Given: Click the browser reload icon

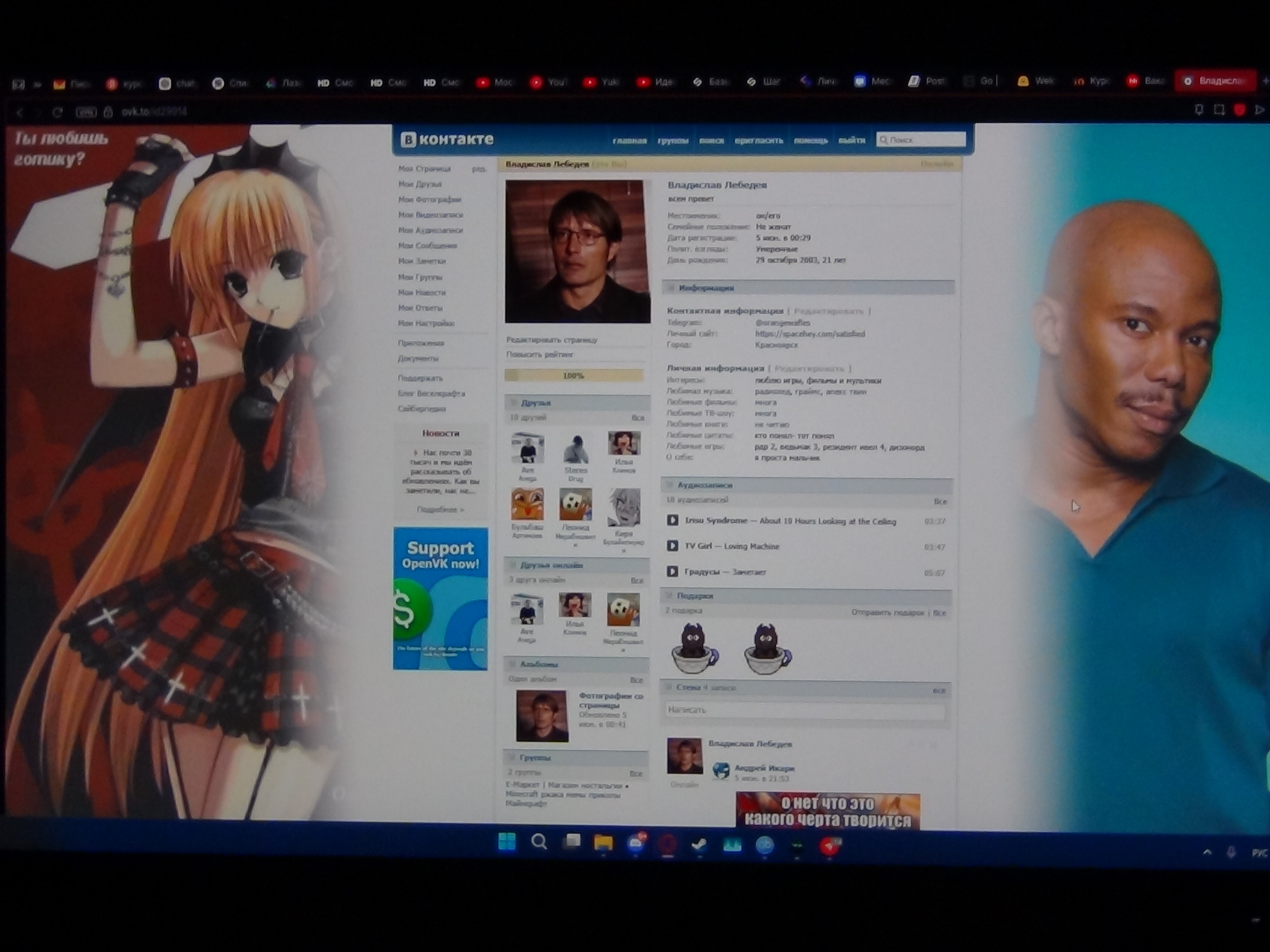Looking at the screenshot, I should click(x=58, y=112).
